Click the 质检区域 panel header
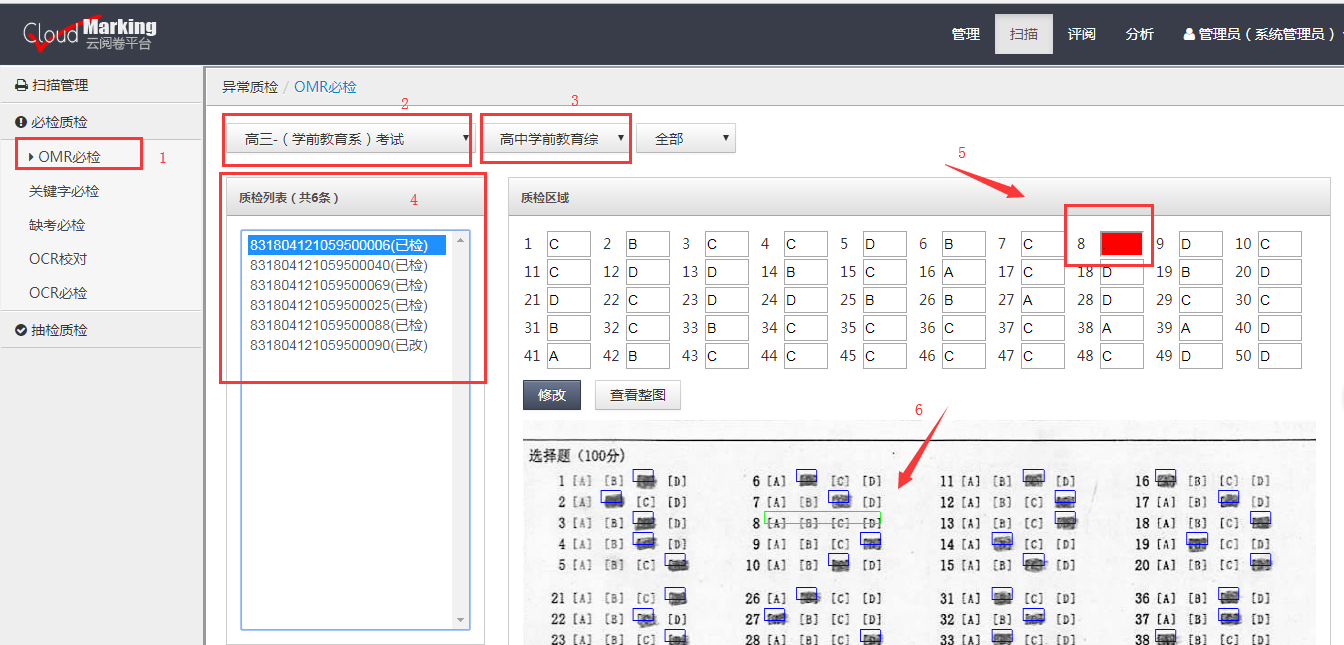 pos(919,198)
